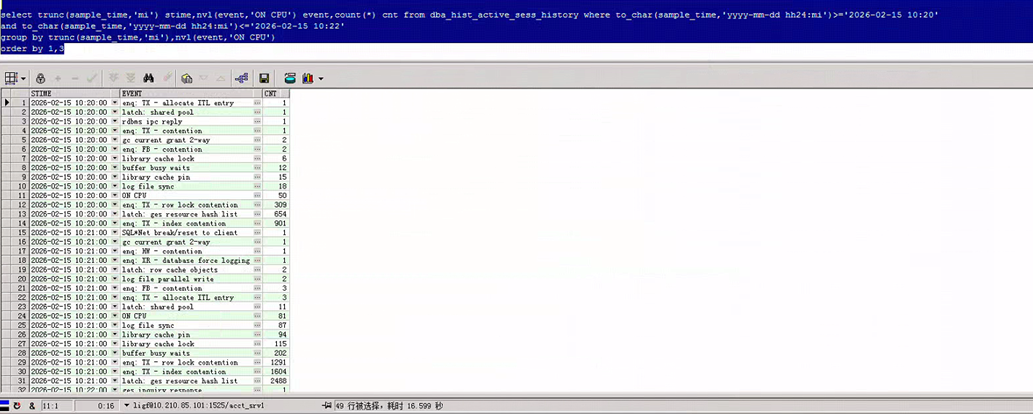The width and height of the screenshot is (1033, 414).
Task: Click the clear record eraser icon
Action: [x=167, y=78]
